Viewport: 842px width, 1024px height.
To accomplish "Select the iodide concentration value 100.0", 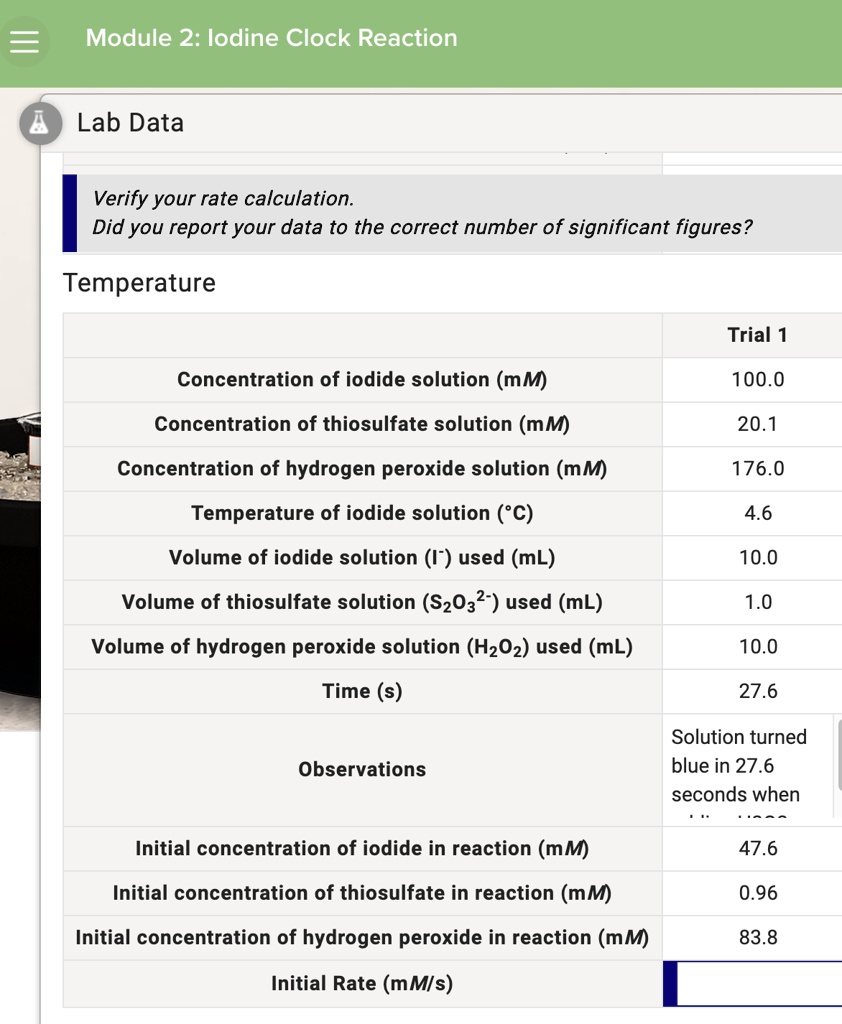I will [757, 379].
